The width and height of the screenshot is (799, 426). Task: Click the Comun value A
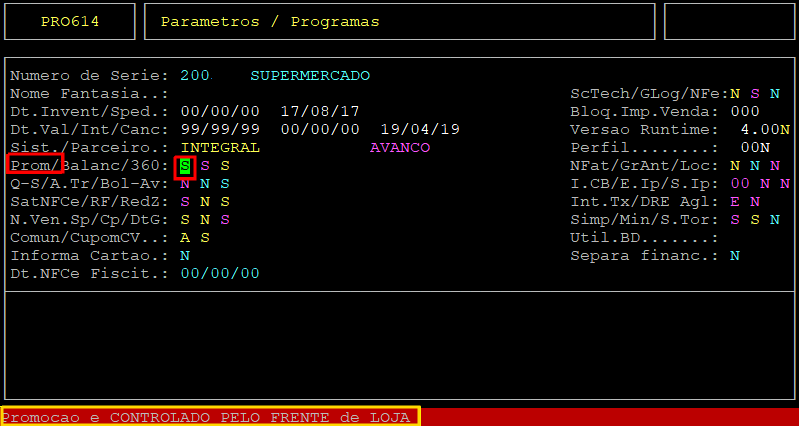[185, 238]
